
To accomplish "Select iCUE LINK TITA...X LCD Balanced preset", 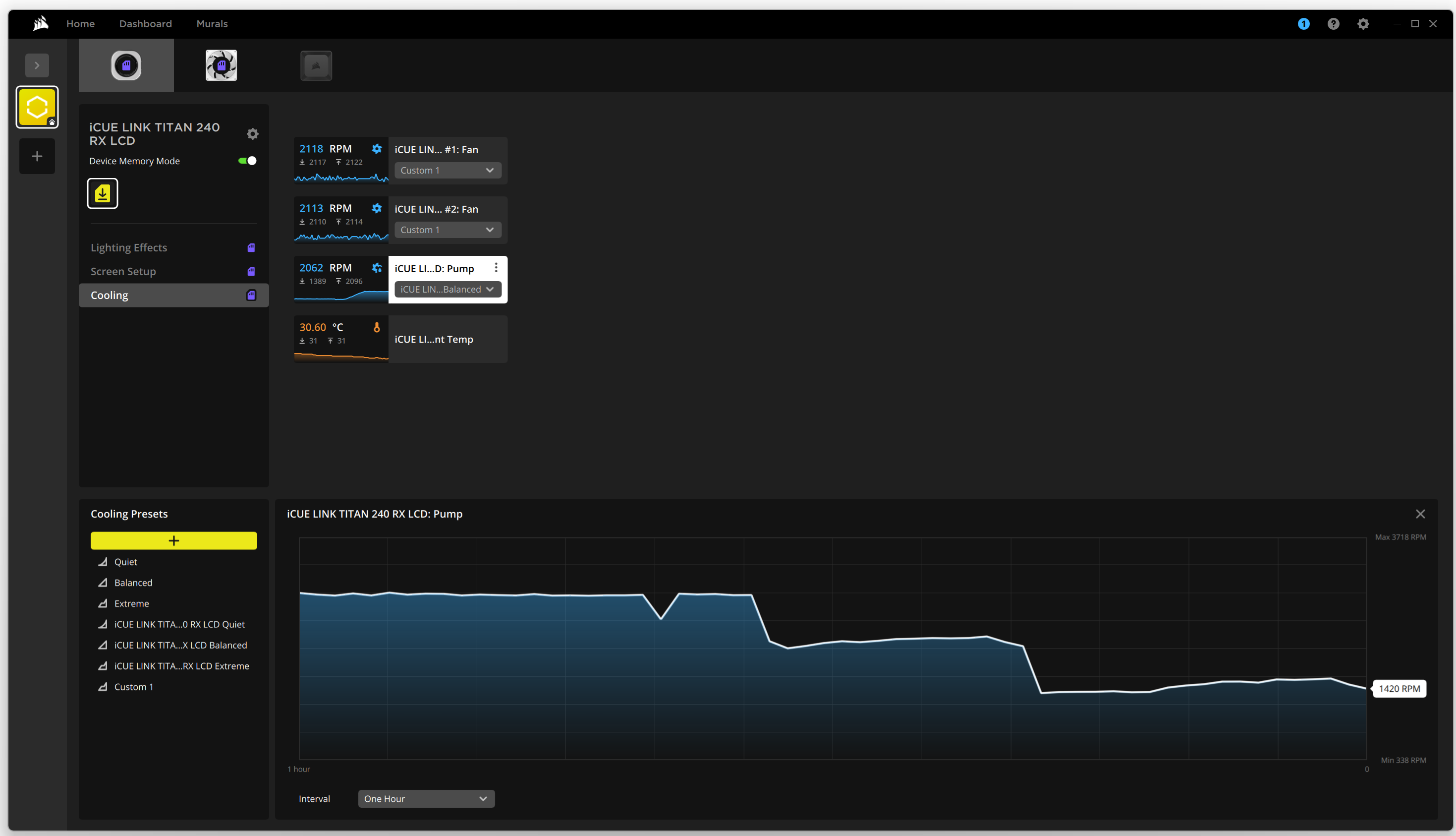I will tap(181, 646).
